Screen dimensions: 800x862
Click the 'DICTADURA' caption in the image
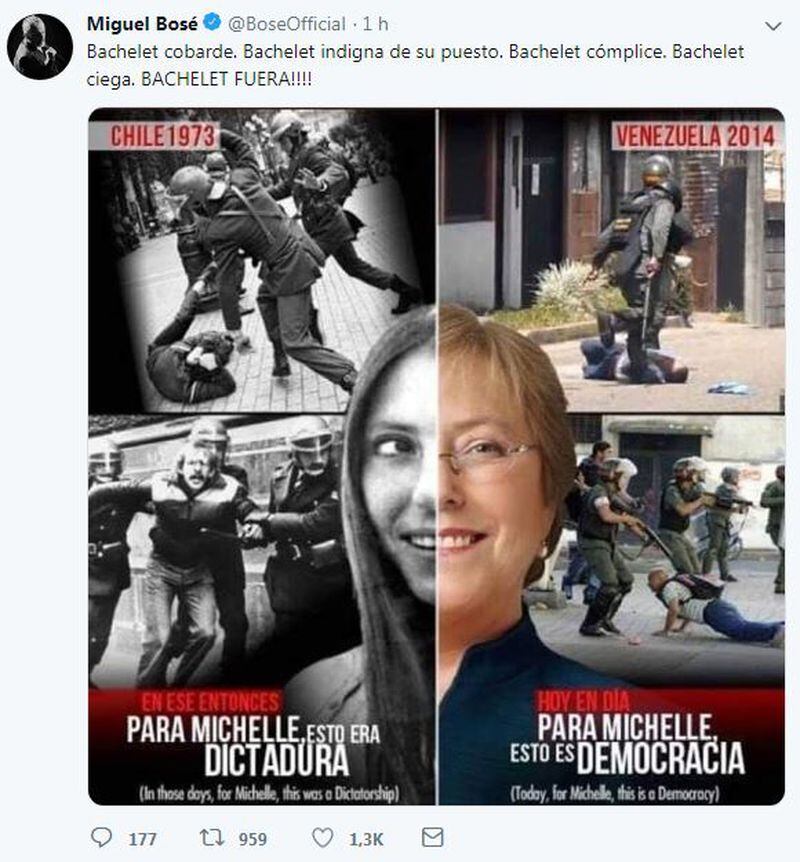(277, 760)
